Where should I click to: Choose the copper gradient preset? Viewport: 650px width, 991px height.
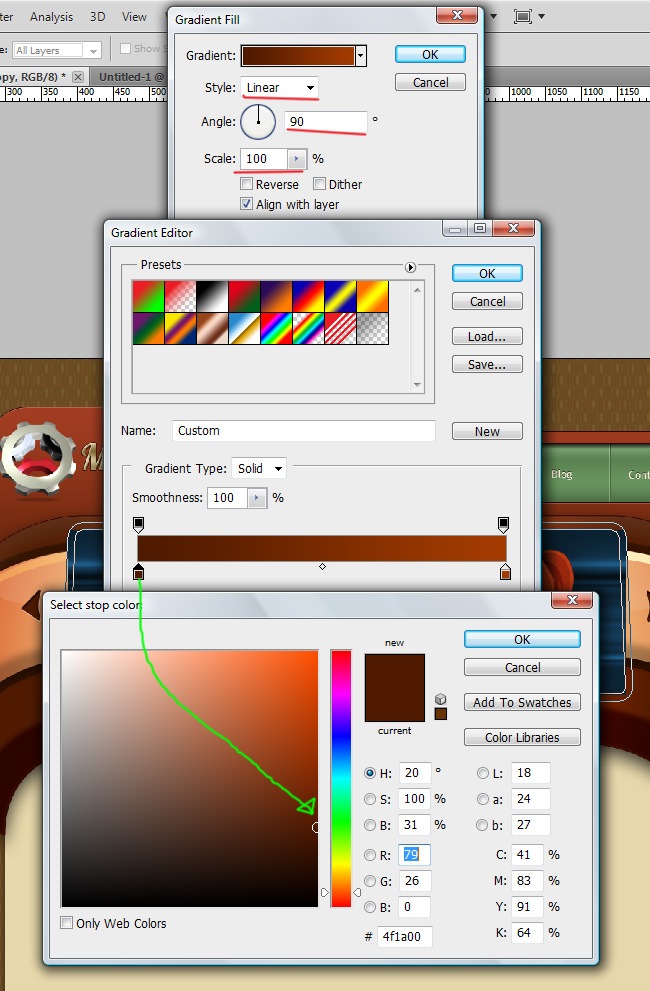pyautogui.click(x=212, y=329)
